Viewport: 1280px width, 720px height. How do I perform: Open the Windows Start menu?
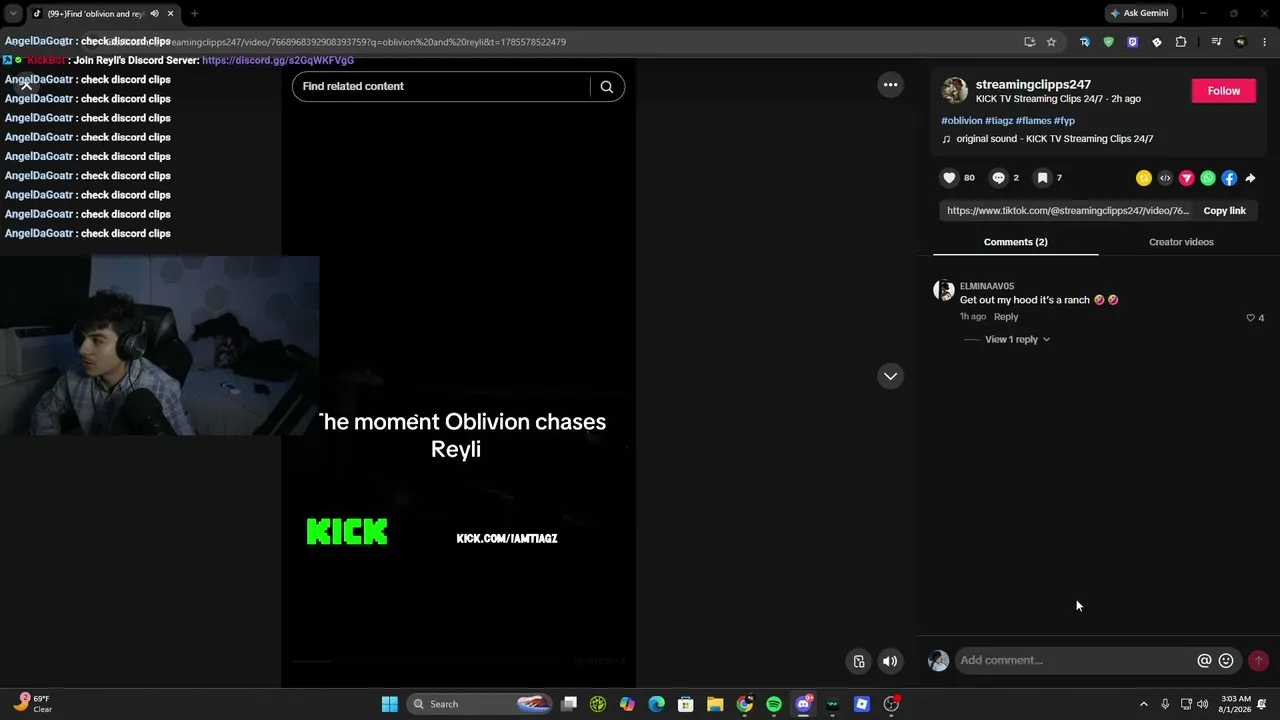pos(389,704)
